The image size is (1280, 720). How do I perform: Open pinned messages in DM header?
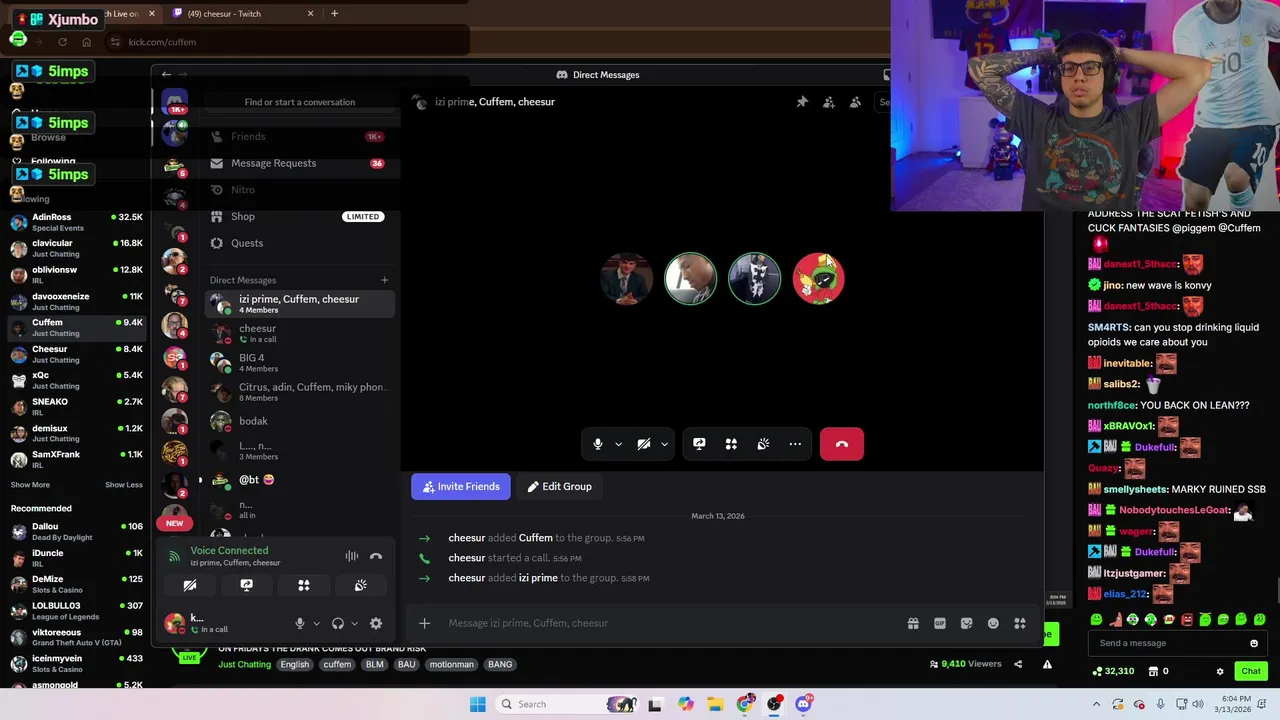(802, 102)
